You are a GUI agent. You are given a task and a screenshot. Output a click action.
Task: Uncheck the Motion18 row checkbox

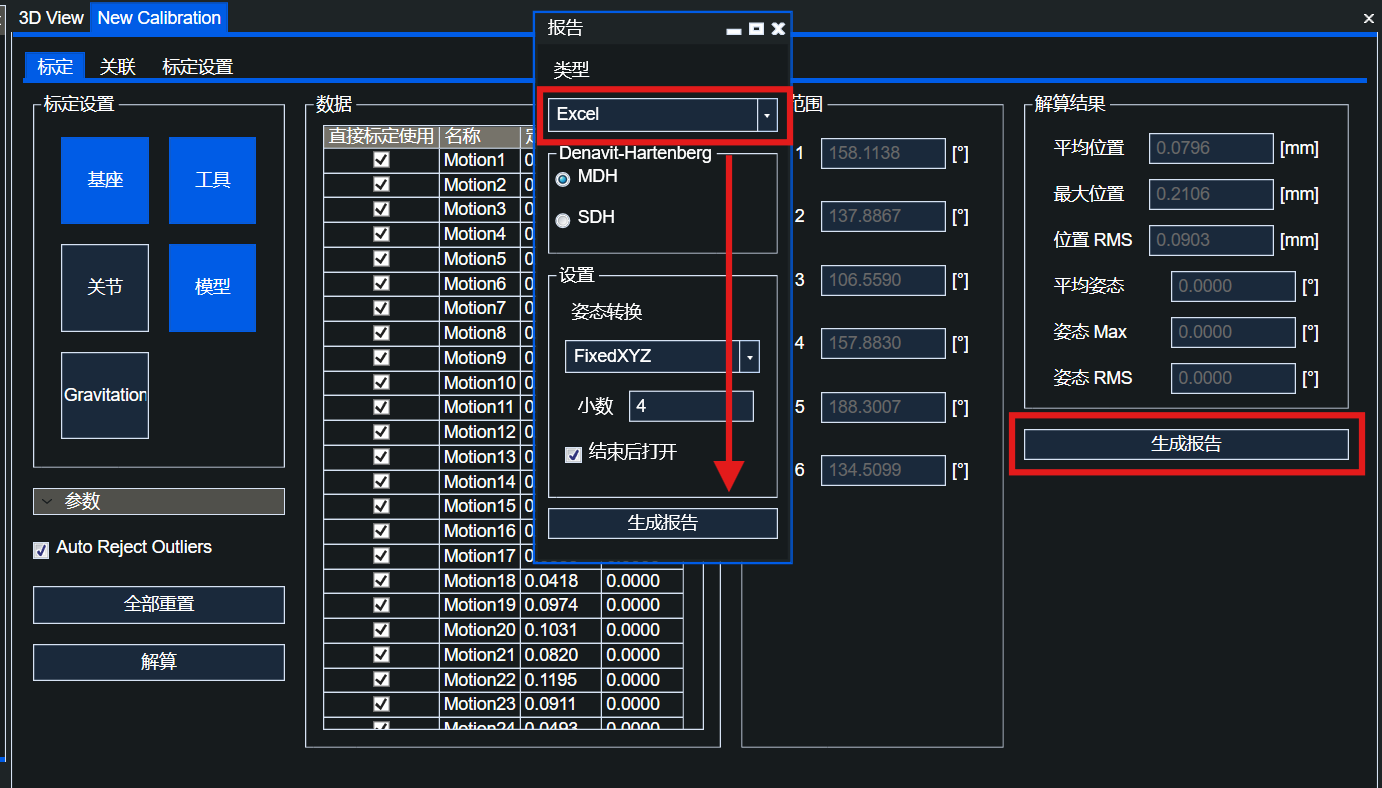381,581
